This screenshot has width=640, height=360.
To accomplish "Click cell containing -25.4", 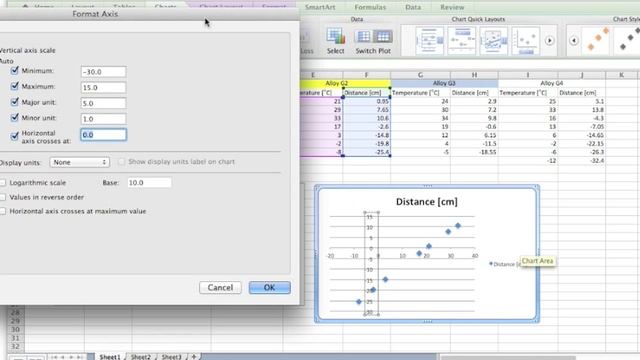I will tap(367, 152).
